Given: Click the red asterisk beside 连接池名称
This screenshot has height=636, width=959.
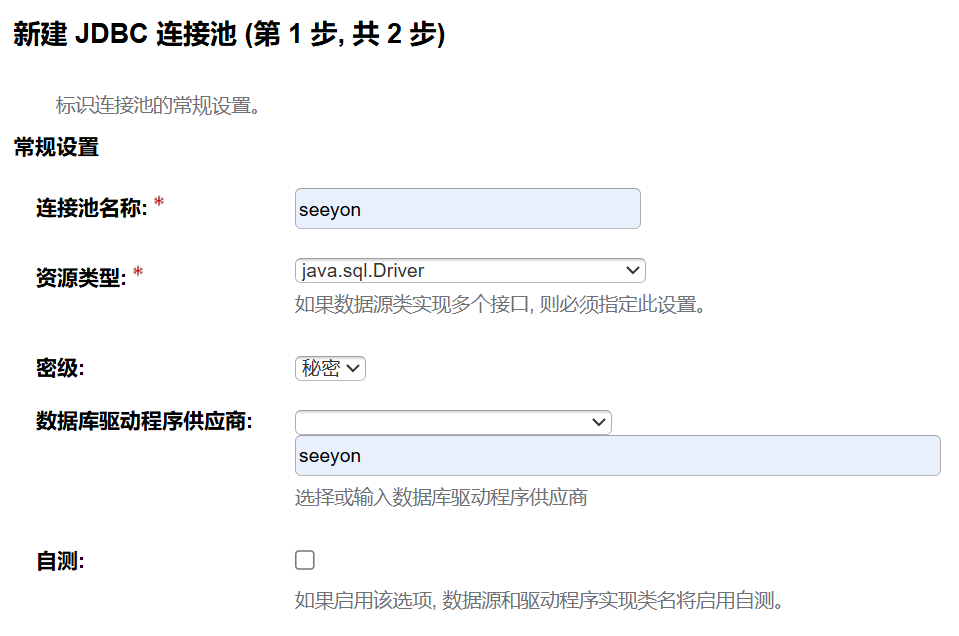Looking at the screenshot, I should [x=159, y=204].
